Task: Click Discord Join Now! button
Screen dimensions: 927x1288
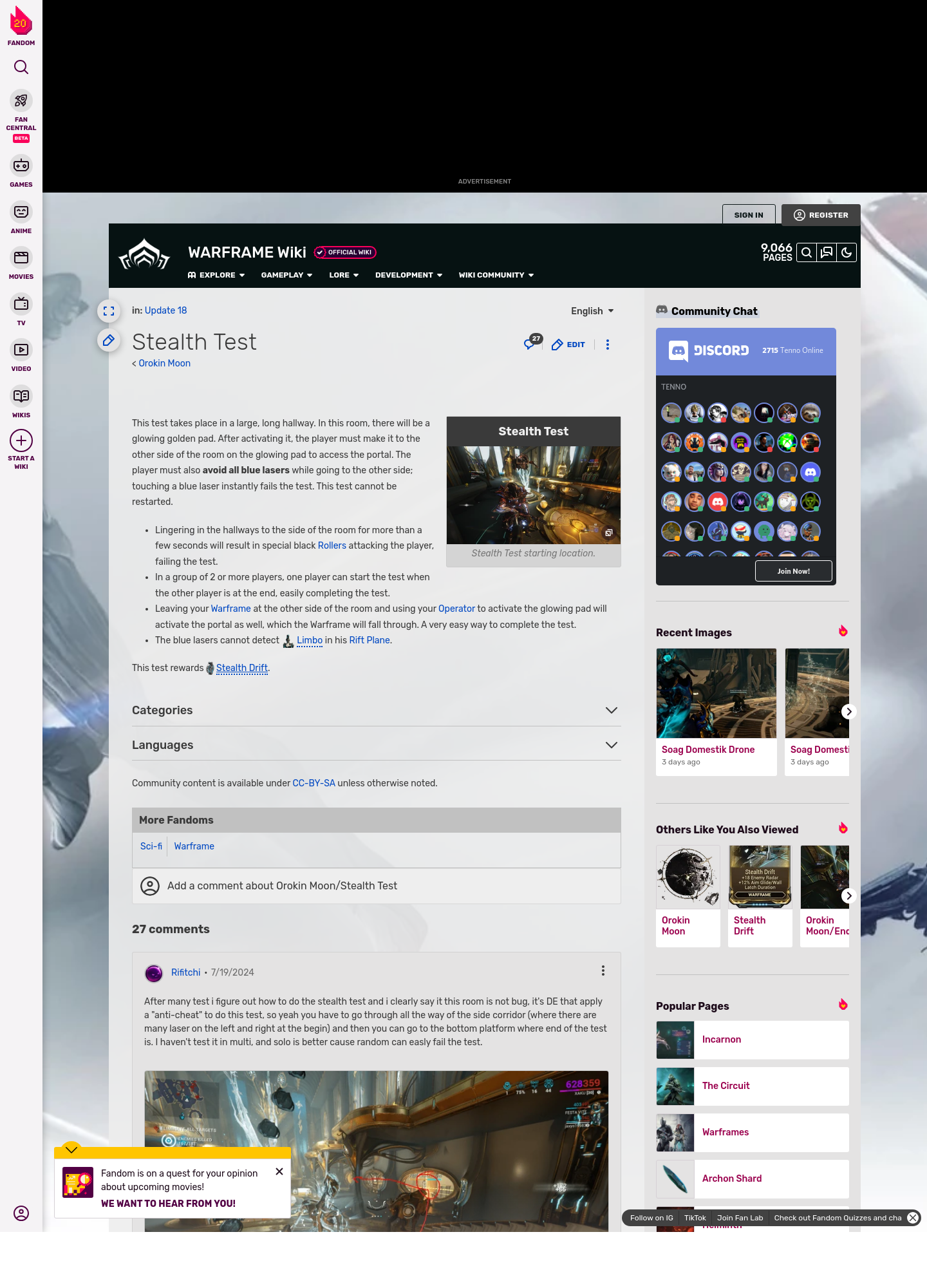Action: click(x=794, y=571)
